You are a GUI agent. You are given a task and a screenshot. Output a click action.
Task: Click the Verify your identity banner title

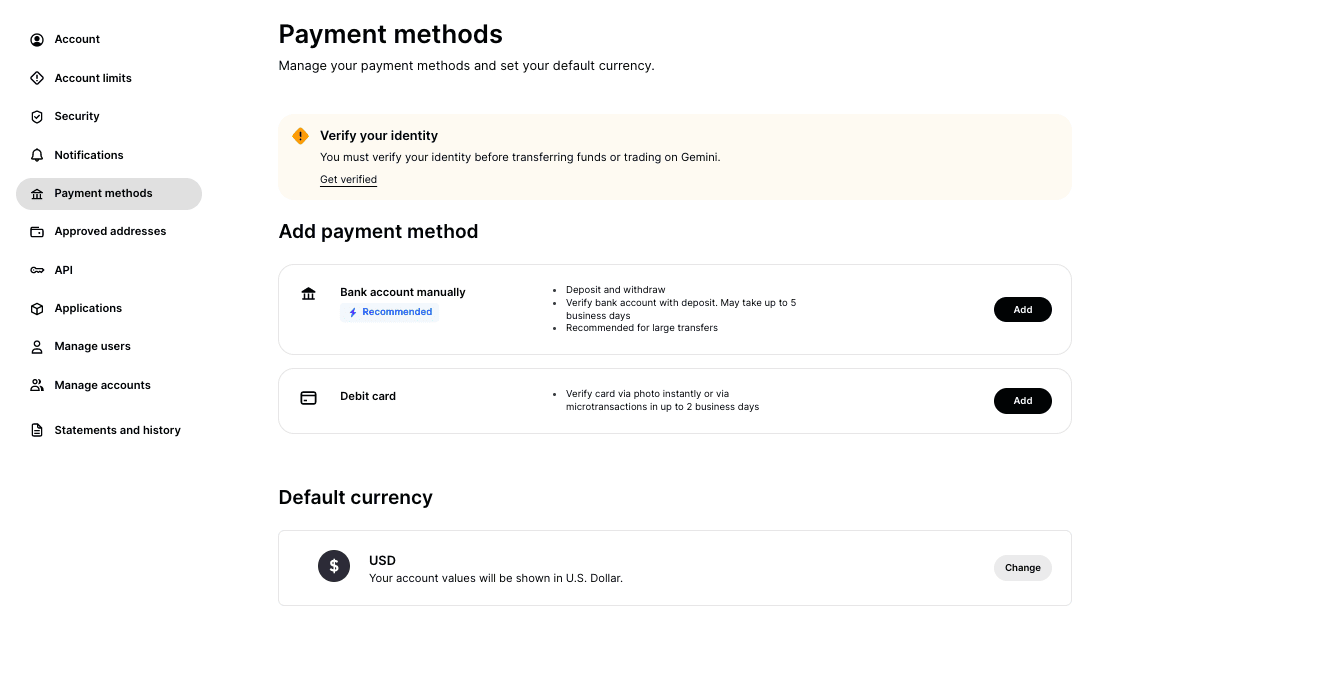(x=379, y=136)
